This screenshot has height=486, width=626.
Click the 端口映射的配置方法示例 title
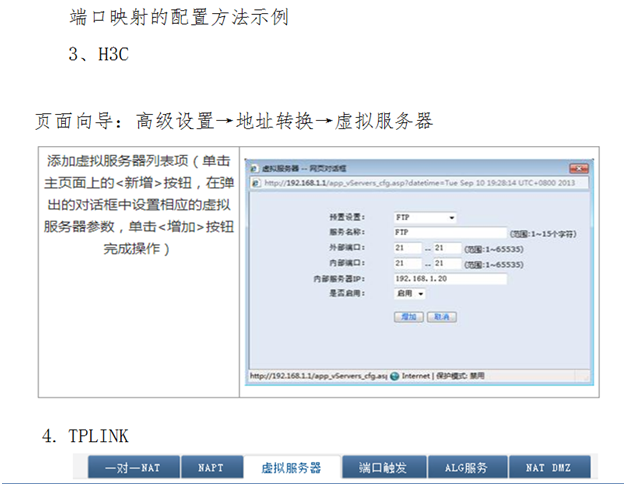[x=179, y=18]
